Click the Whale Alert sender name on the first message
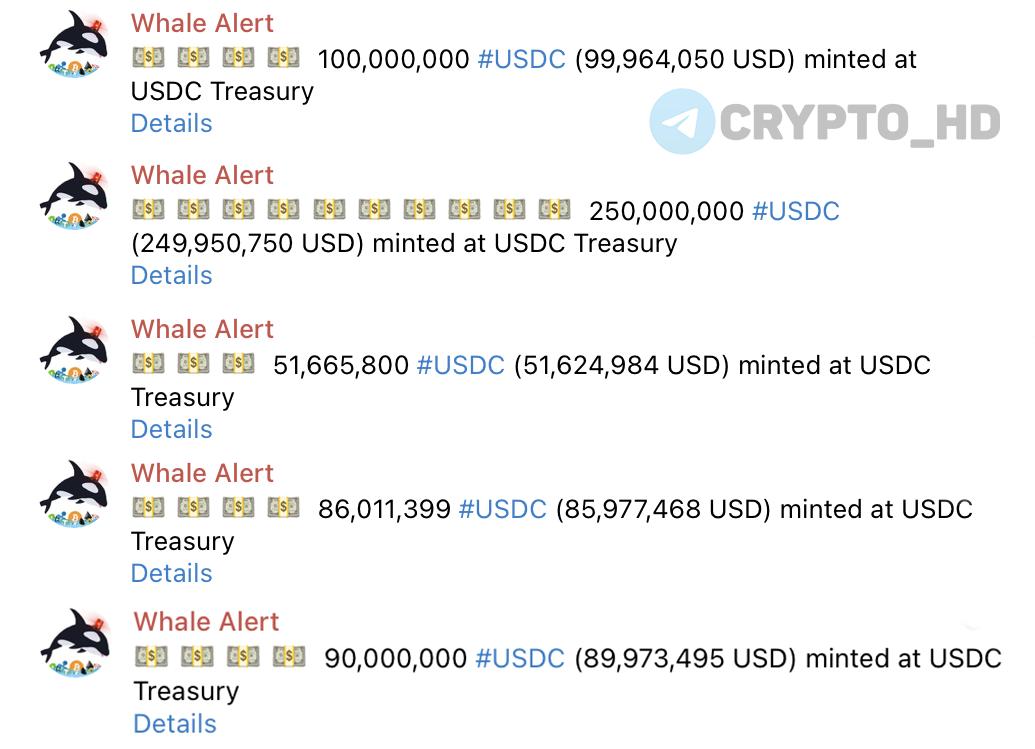Screen dimensions: 1035x749 tap(202, 23)
